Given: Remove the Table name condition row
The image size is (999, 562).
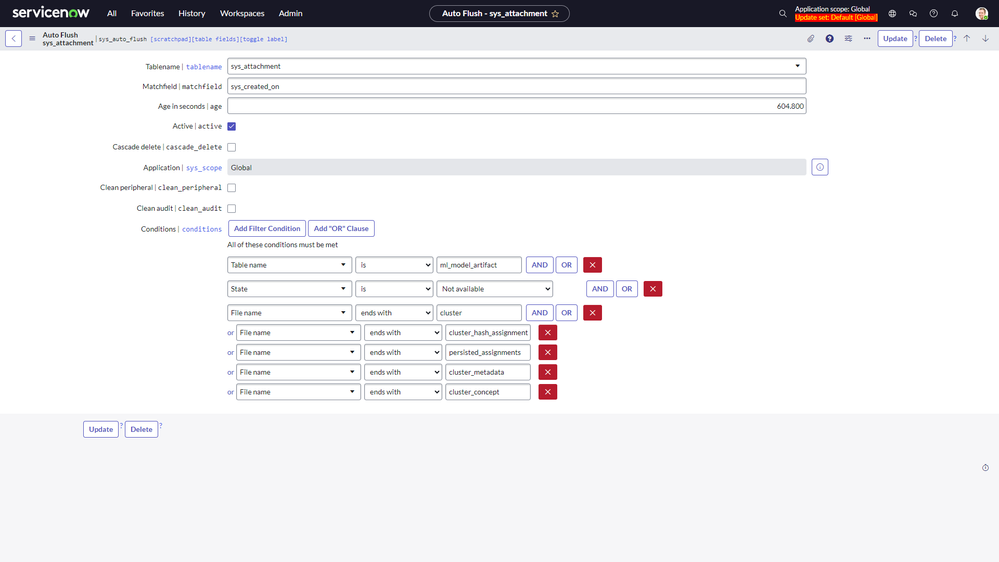Looking at the screenshot, I should (592, 264).
